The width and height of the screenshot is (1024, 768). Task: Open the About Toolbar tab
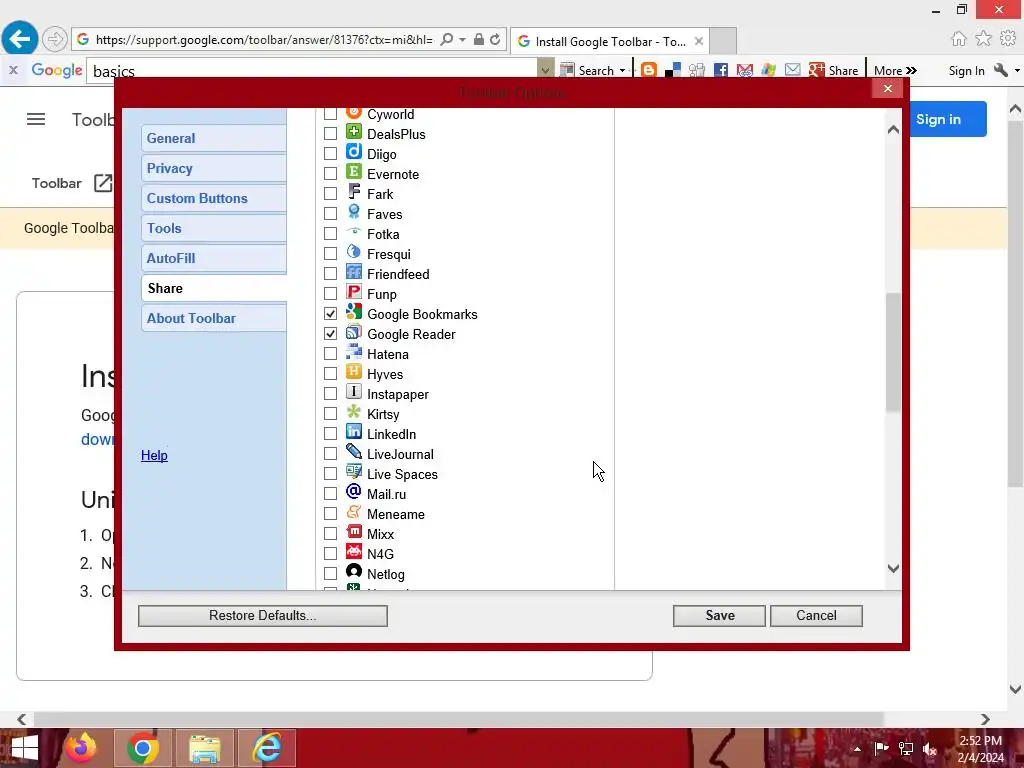click(214, 319)
